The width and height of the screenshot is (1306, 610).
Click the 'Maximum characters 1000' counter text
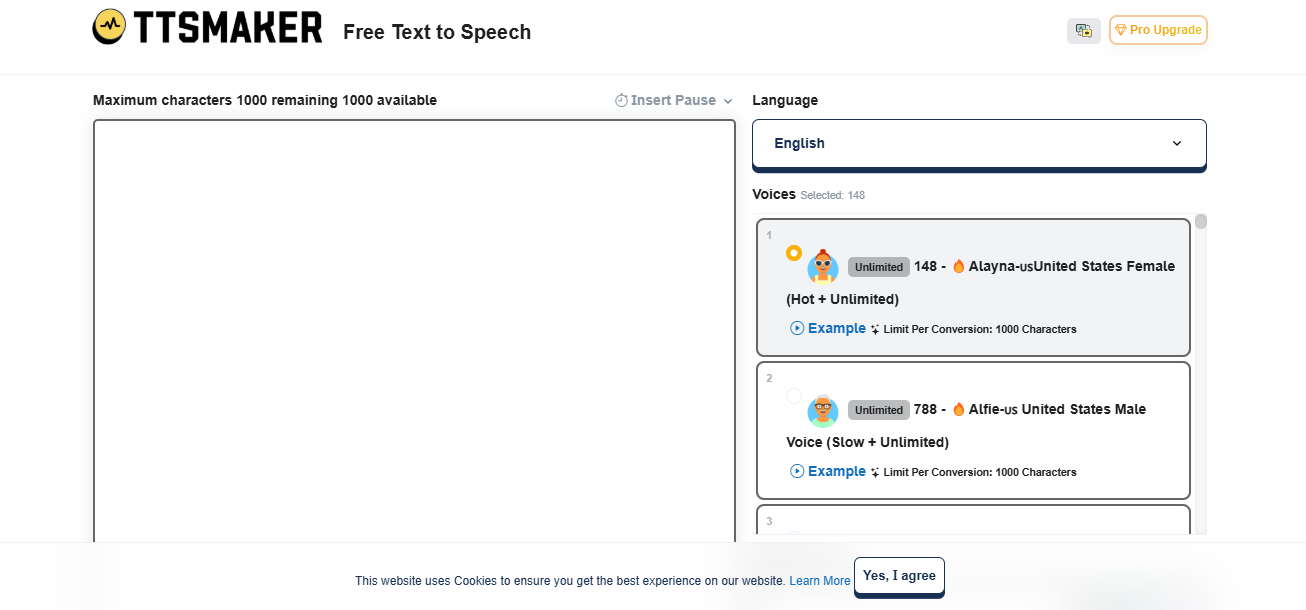click(x=265, y=100)
